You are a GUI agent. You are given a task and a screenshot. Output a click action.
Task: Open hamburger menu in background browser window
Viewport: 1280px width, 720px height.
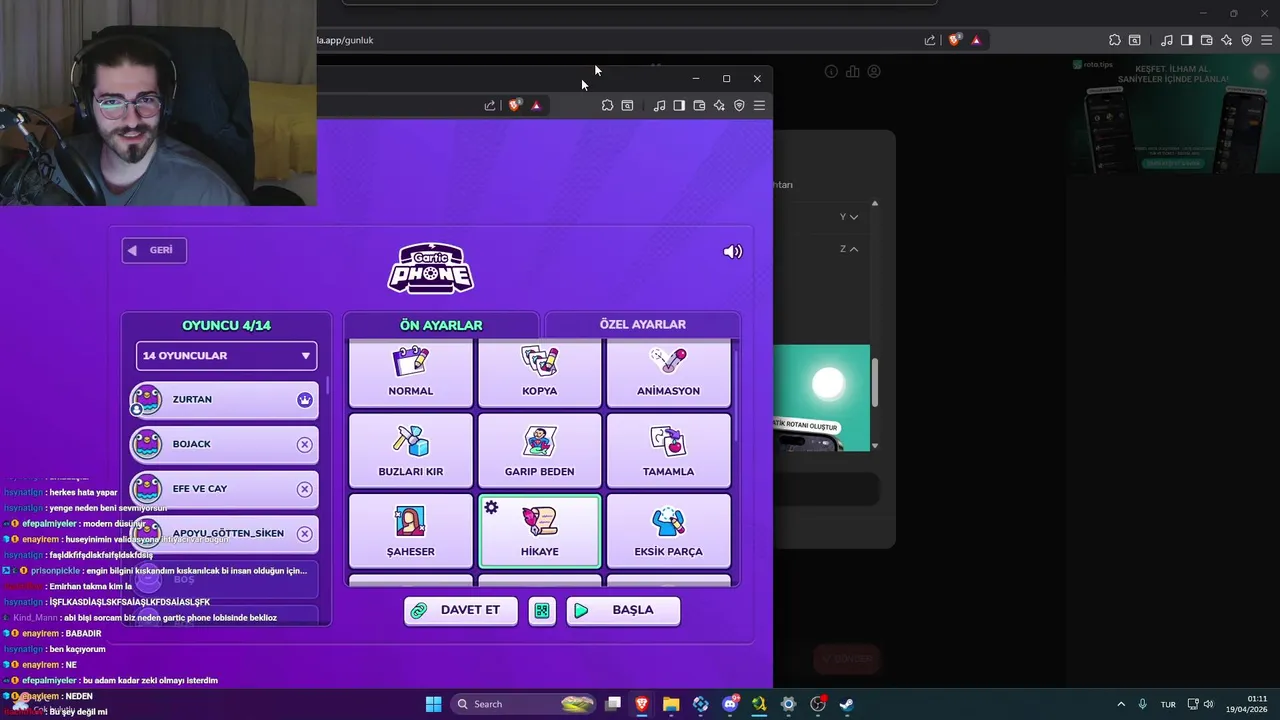coord(1266,40)
